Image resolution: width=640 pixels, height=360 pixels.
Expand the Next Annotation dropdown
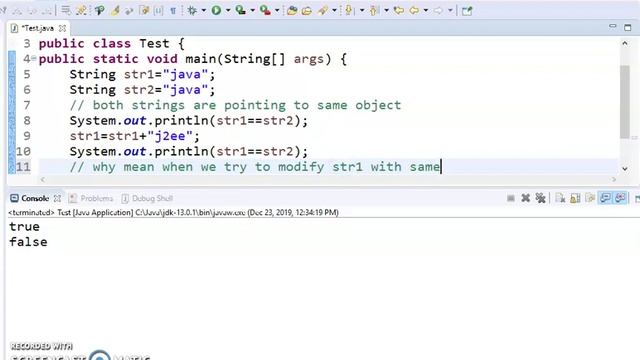click(362, 11)
